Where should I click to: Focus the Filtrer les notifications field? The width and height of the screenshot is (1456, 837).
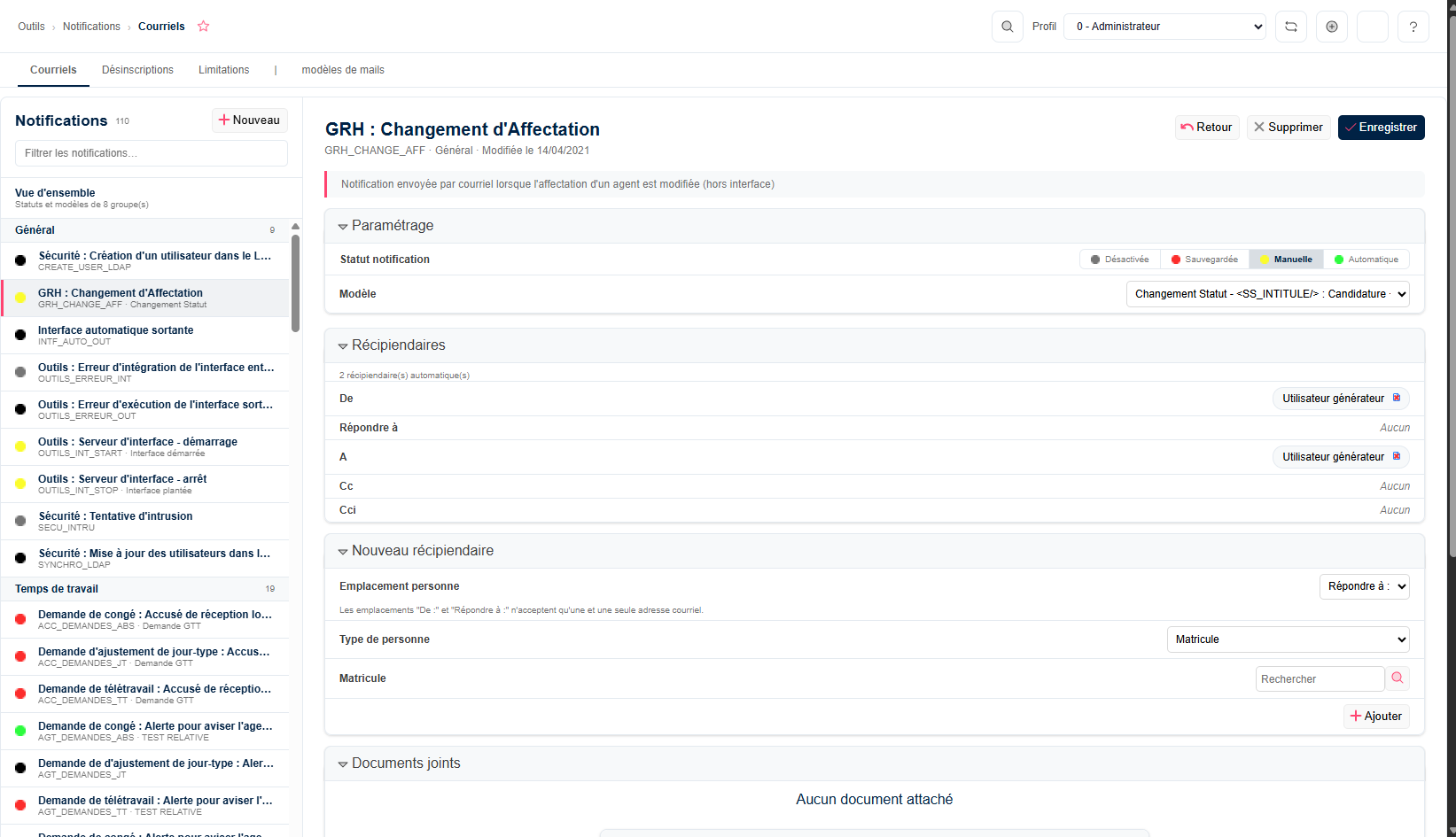[x=152, y=153]
